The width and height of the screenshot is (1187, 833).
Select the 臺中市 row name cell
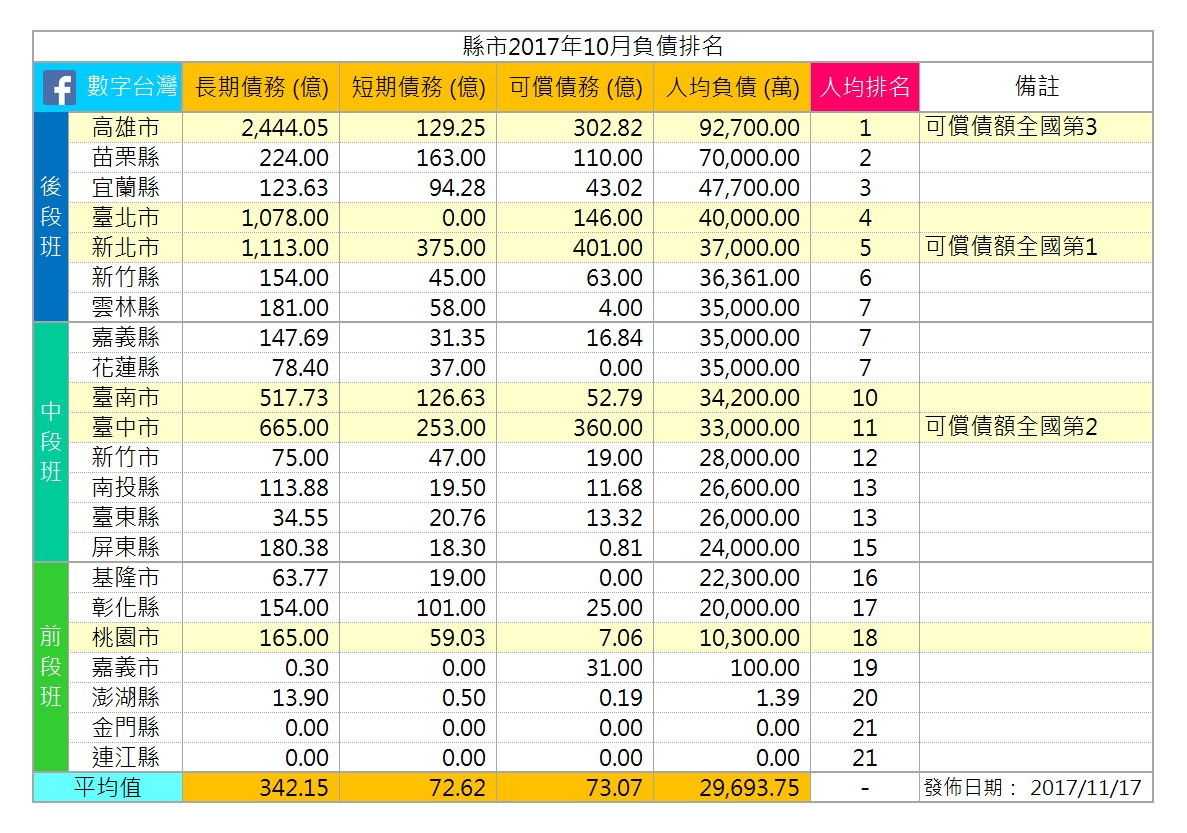pyautogui.click(x=126, y=428)
